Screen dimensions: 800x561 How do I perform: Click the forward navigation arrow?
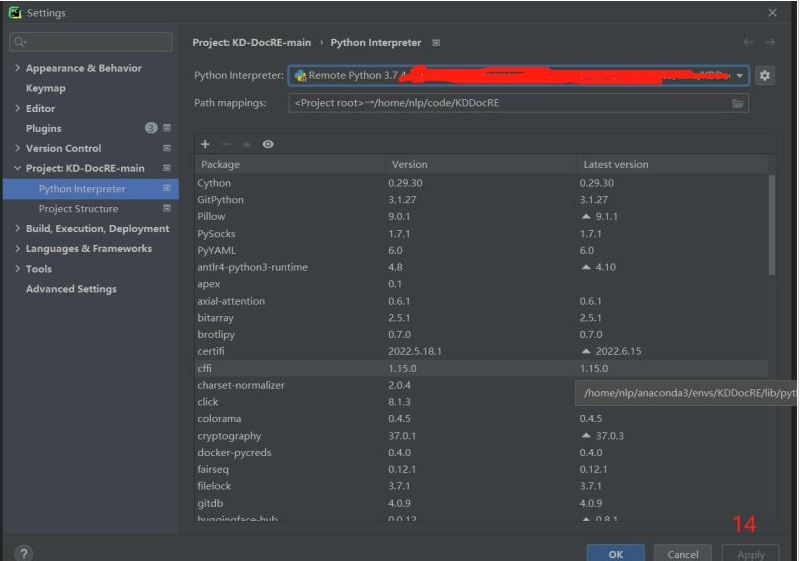click(x=770, y=42)
